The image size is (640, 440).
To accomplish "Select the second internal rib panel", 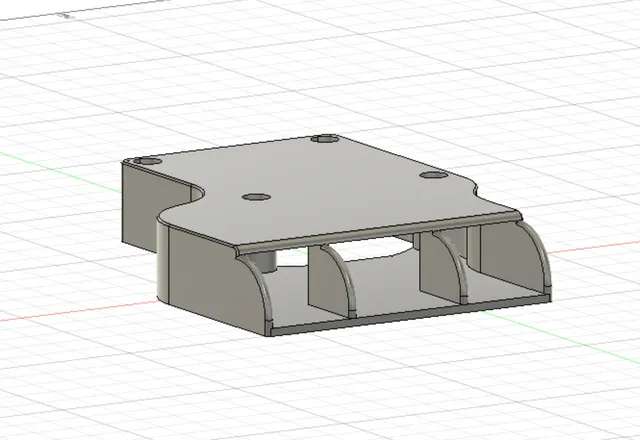I will click(441, 267).
